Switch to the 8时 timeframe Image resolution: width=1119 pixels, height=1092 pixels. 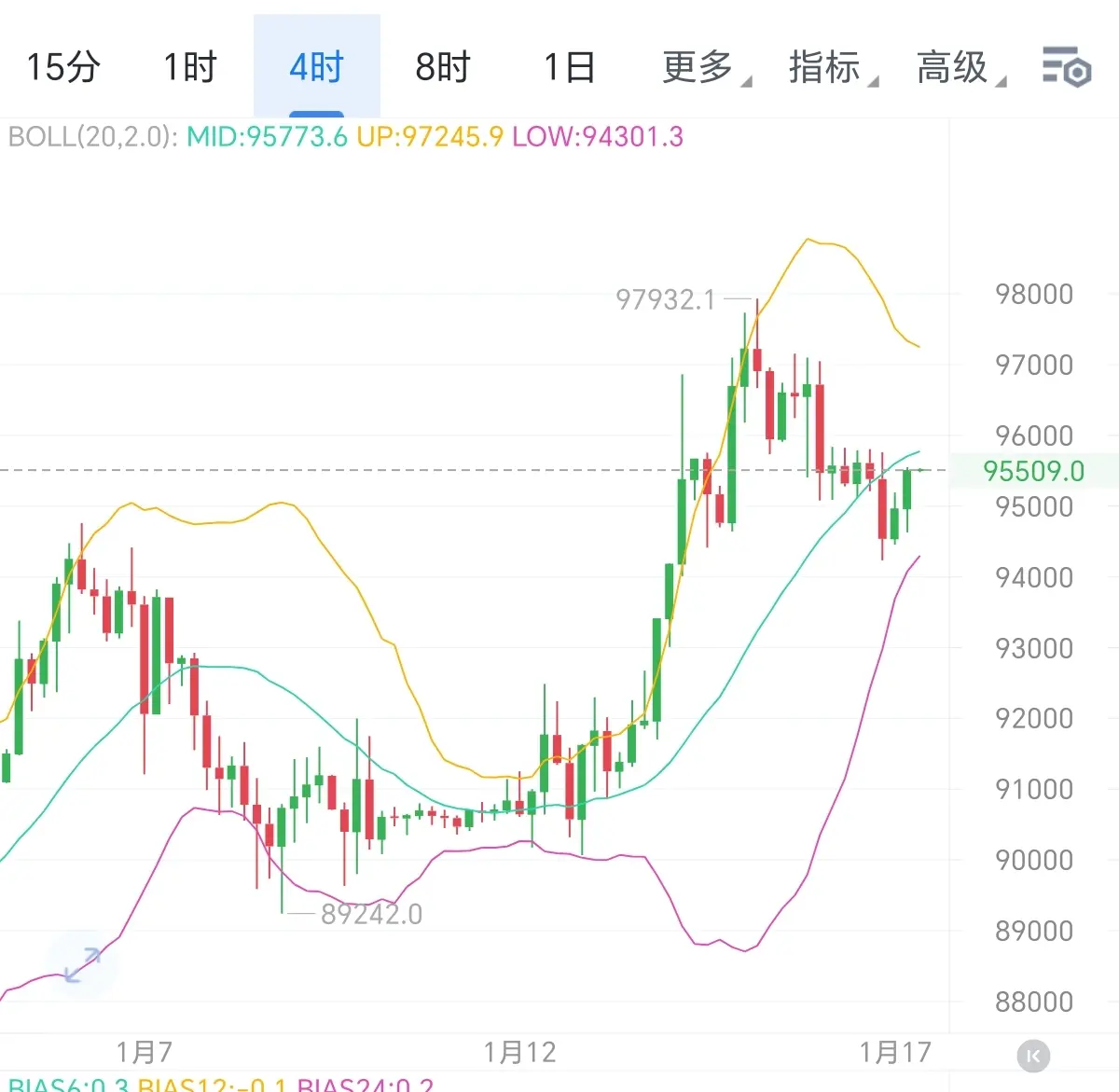point(444,67)
